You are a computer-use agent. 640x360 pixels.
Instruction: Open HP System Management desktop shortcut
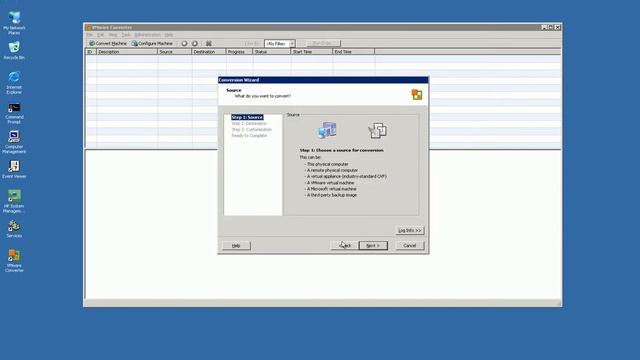[x=14, y=201]
